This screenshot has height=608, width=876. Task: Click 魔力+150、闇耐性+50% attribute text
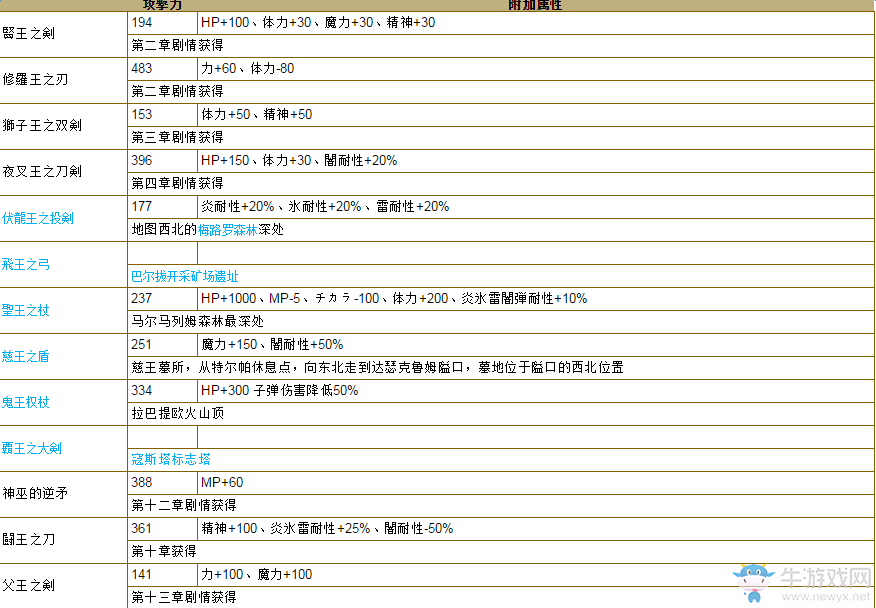tap(272, 344)
